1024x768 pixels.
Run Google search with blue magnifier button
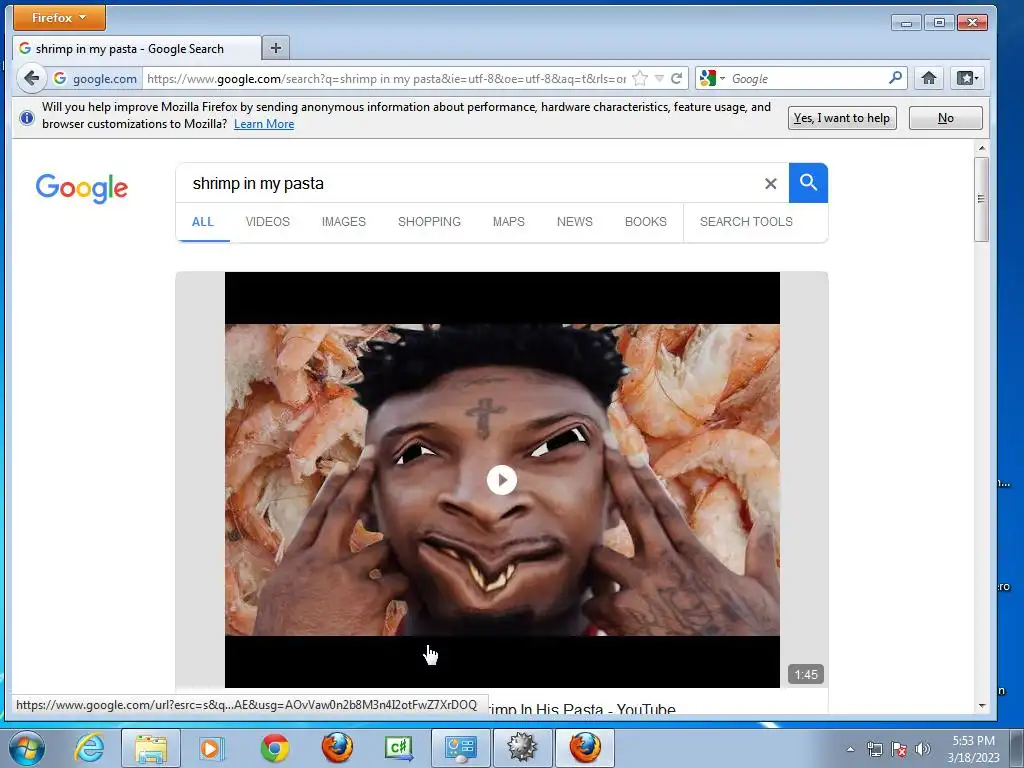coord(808,183)
